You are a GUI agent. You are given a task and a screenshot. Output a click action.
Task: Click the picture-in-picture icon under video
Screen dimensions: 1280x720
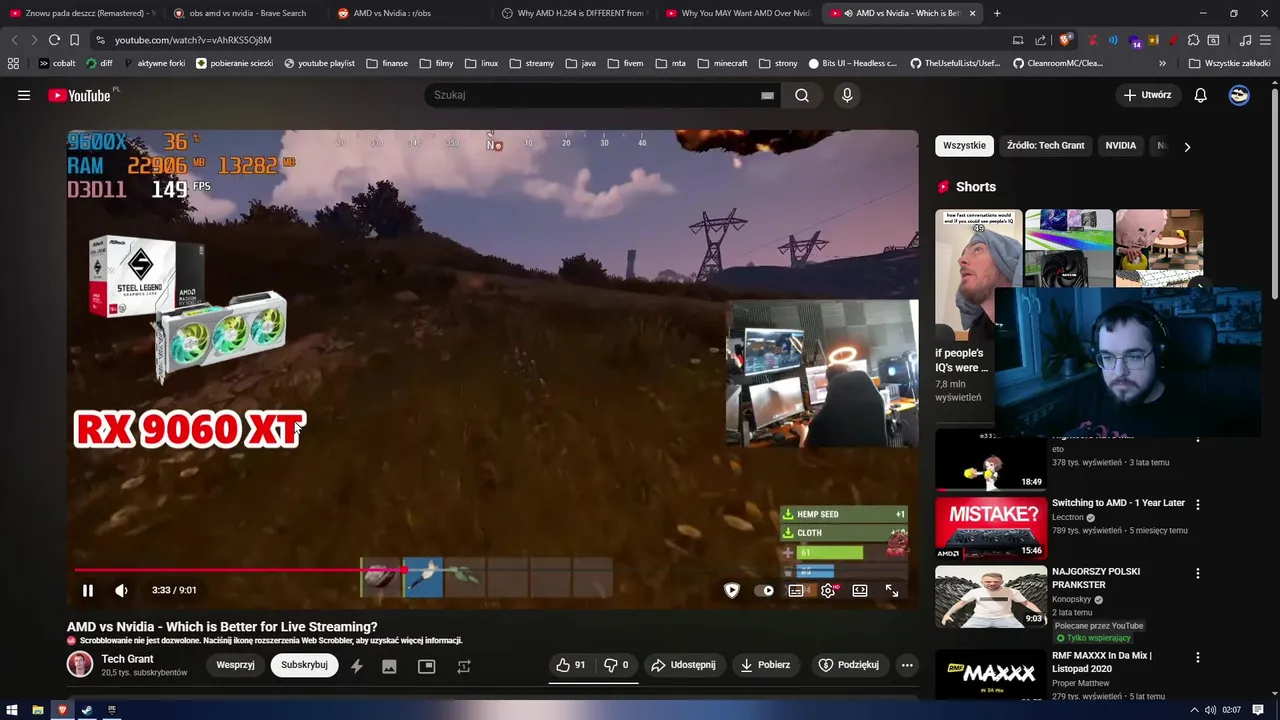(427, 666)
